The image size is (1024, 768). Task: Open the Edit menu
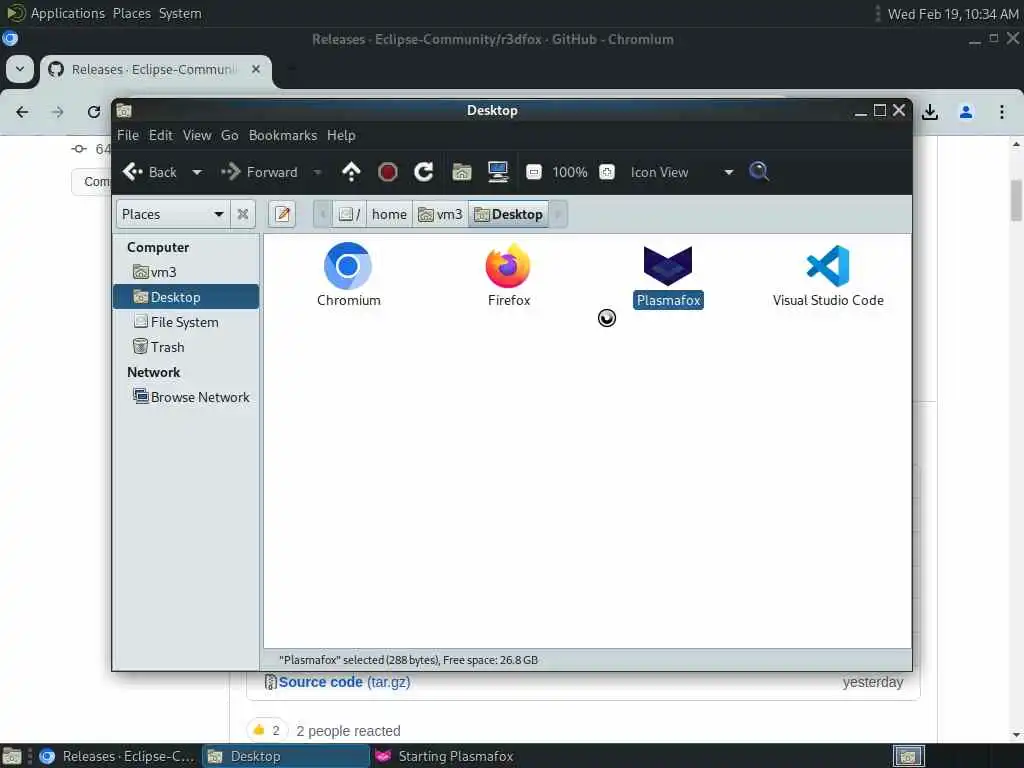[161, 135]
